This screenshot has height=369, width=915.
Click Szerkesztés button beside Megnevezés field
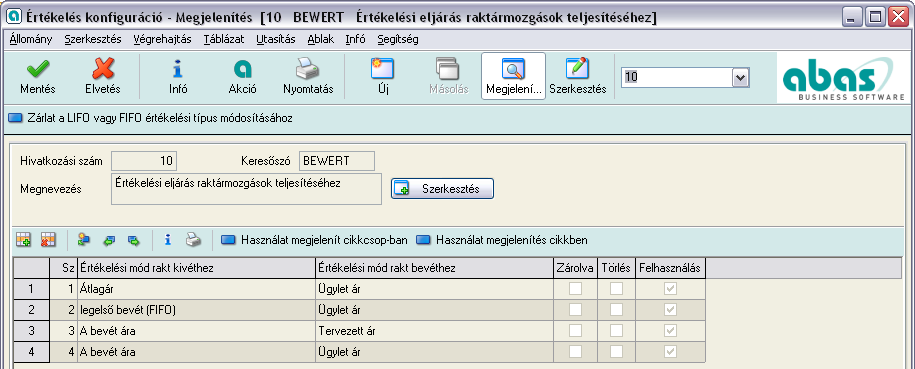point(442,189)
